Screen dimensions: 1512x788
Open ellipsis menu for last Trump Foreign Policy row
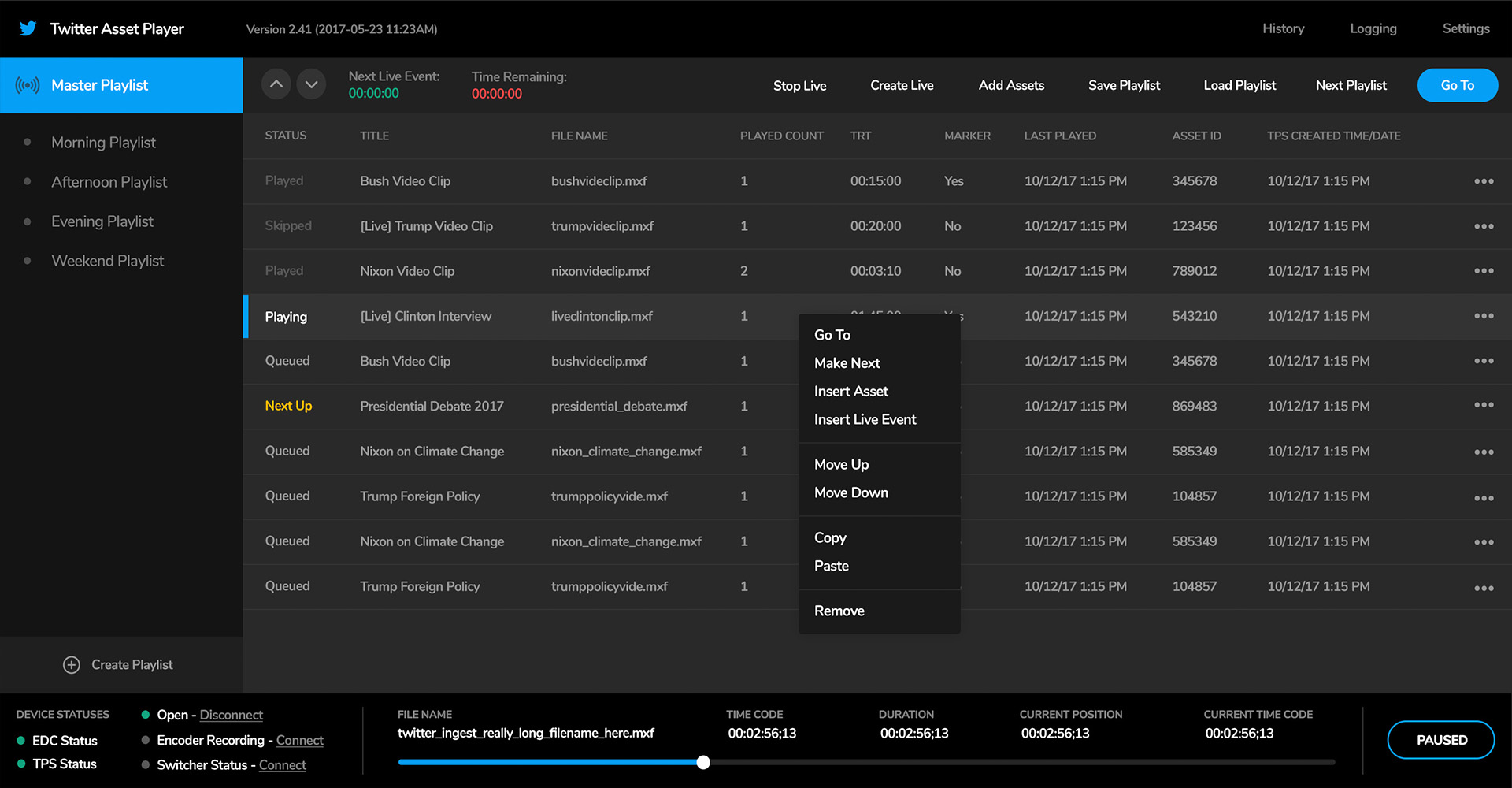click(x=1484, y=588)
